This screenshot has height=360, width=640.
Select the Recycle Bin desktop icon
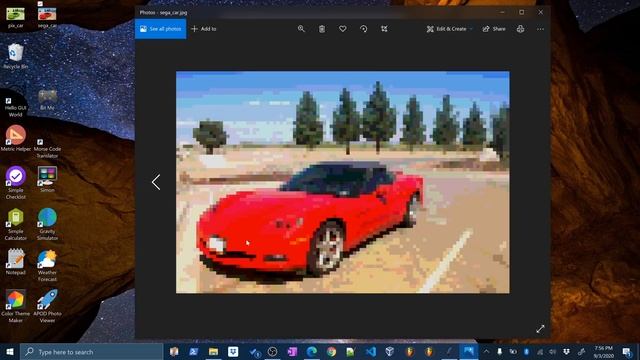(16, 56)
